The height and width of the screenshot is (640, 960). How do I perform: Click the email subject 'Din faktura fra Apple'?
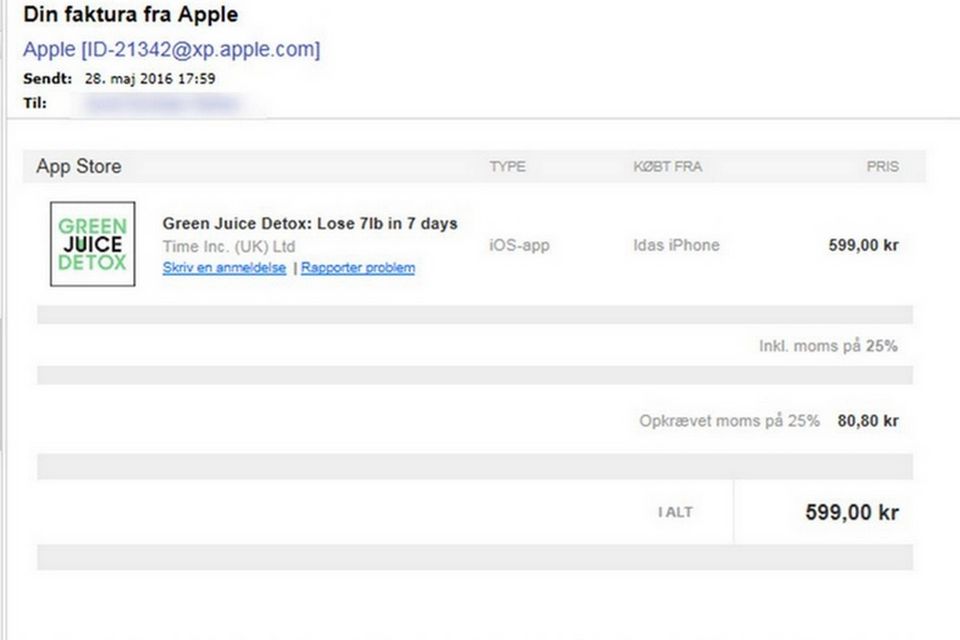click(x=130, y=14)
